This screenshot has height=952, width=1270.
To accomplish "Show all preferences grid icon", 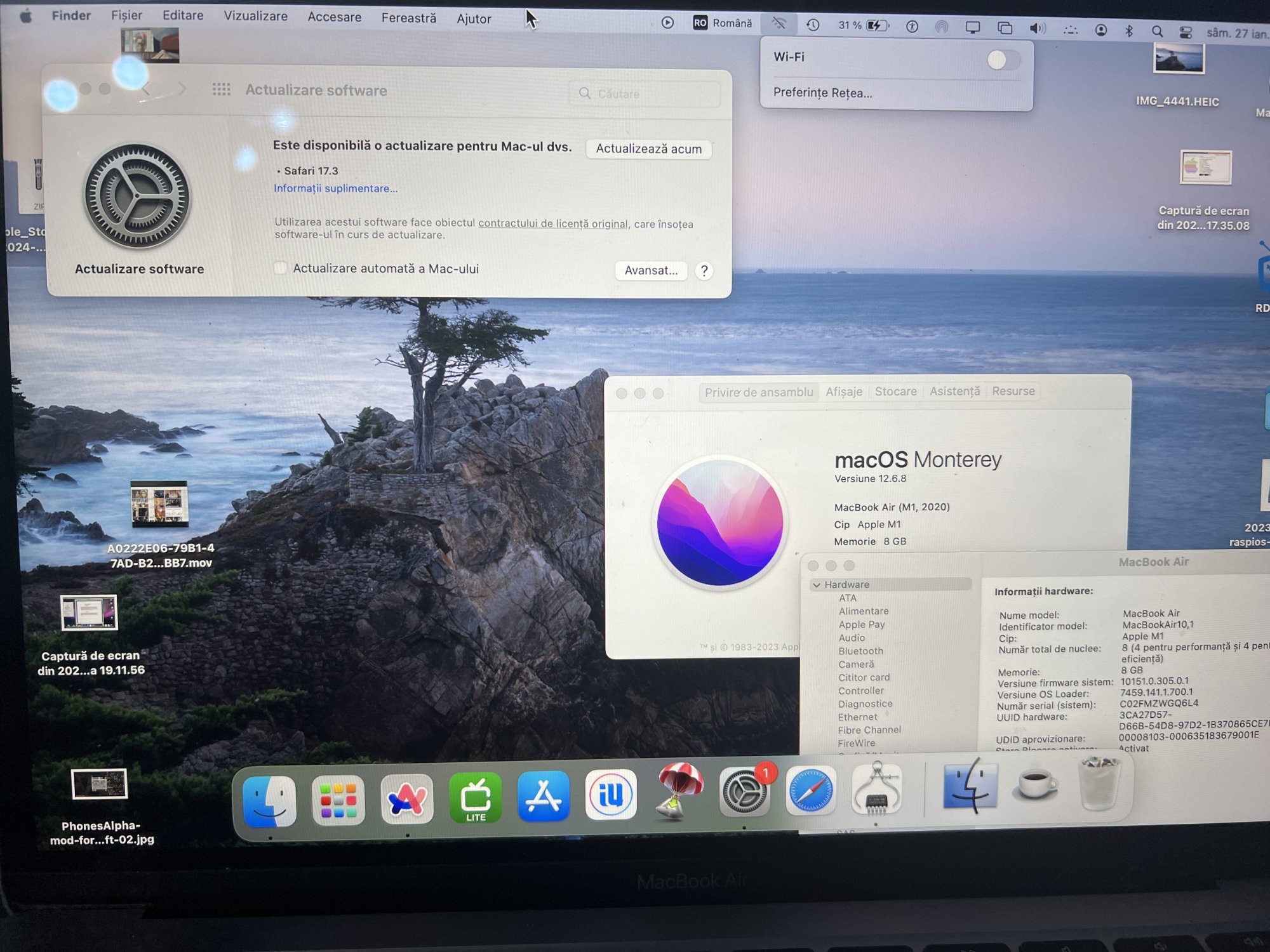I will (221, 89).
